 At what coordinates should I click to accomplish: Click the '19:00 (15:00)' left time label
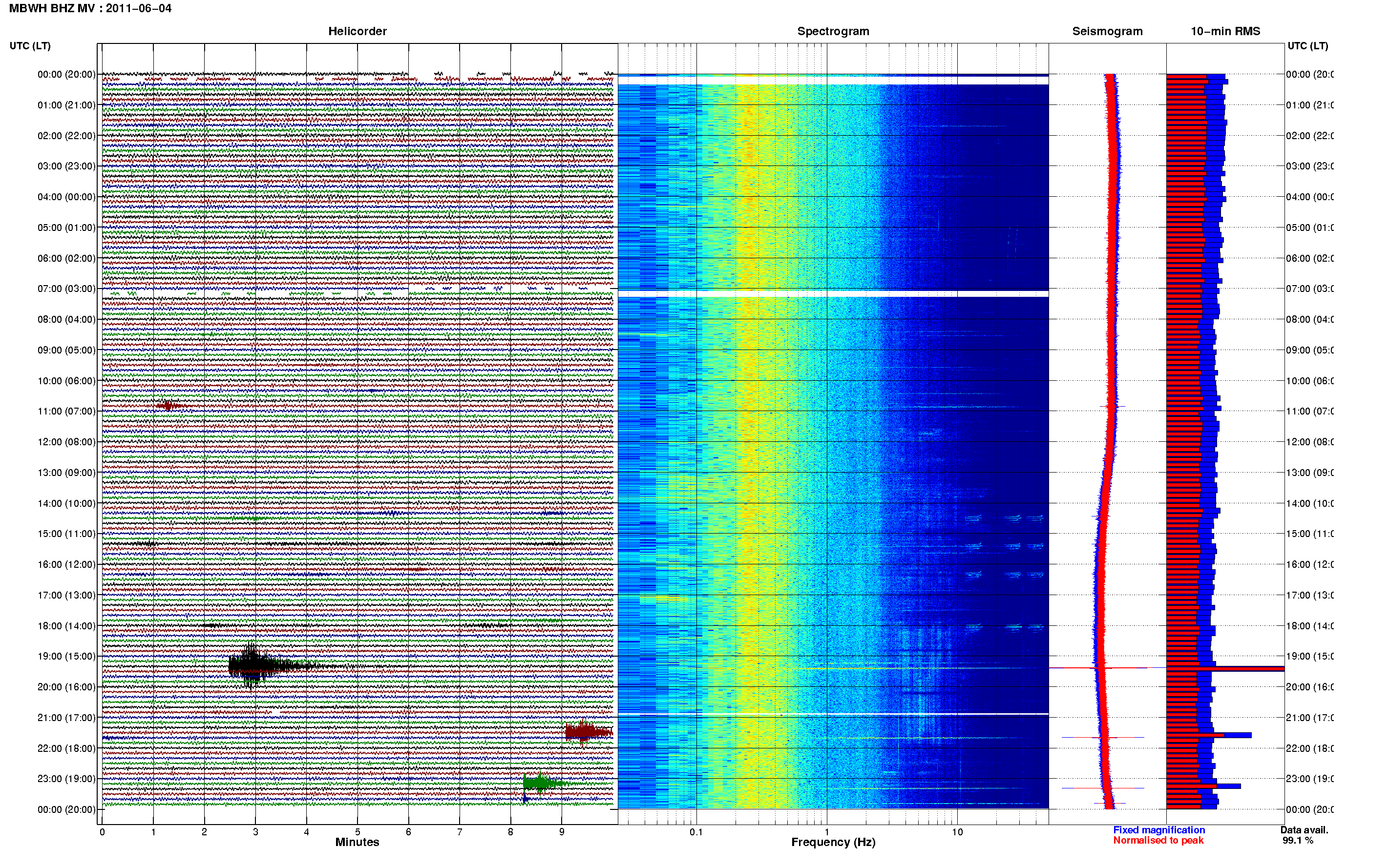pos(66,656)
